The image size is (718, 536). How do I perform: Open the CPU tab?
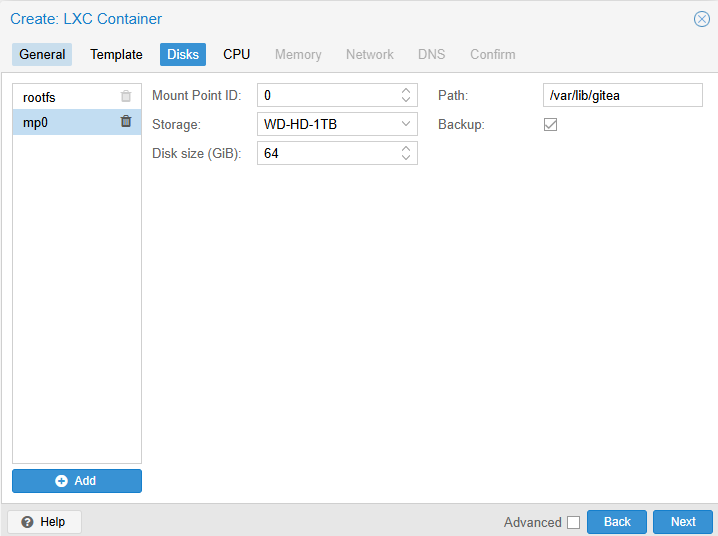tap(237, 55)
